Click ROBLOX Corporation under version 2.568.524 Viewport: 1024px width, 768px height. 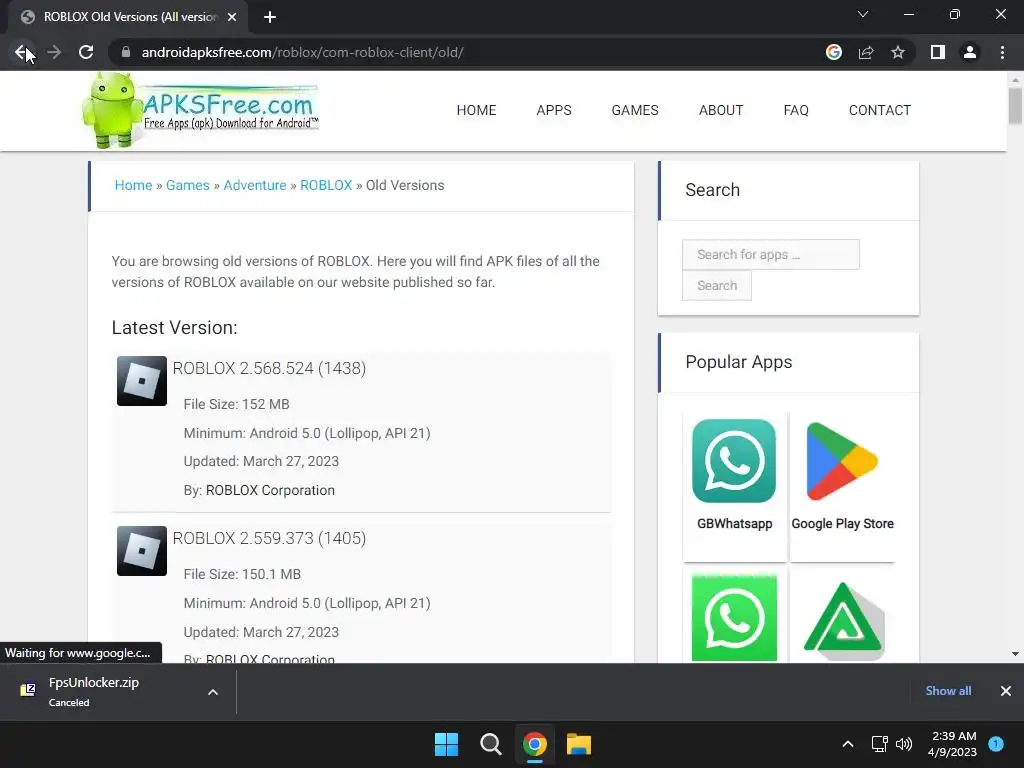pos(270,490)
